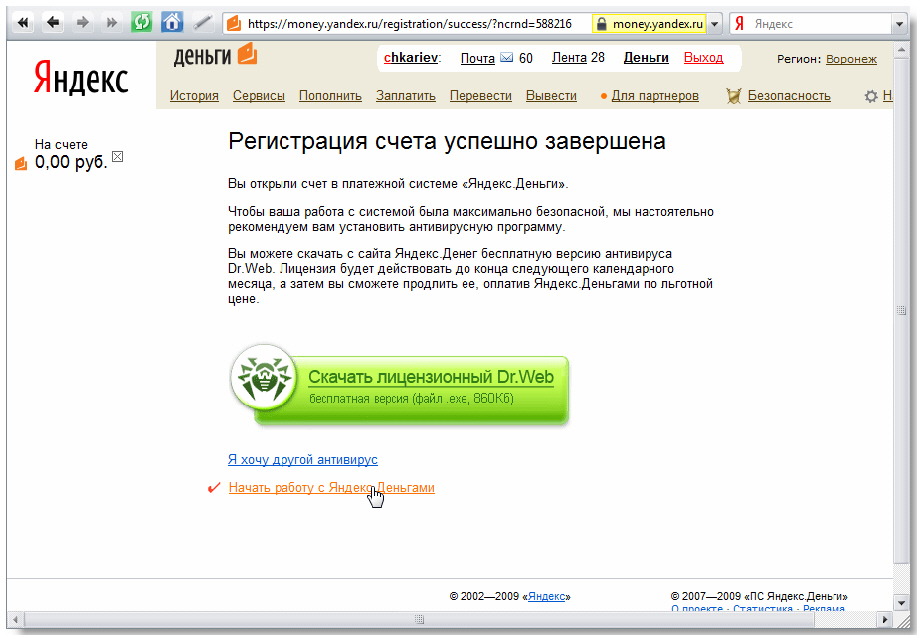Open the search engine dropdown arrow

click(x=899, y=24)
